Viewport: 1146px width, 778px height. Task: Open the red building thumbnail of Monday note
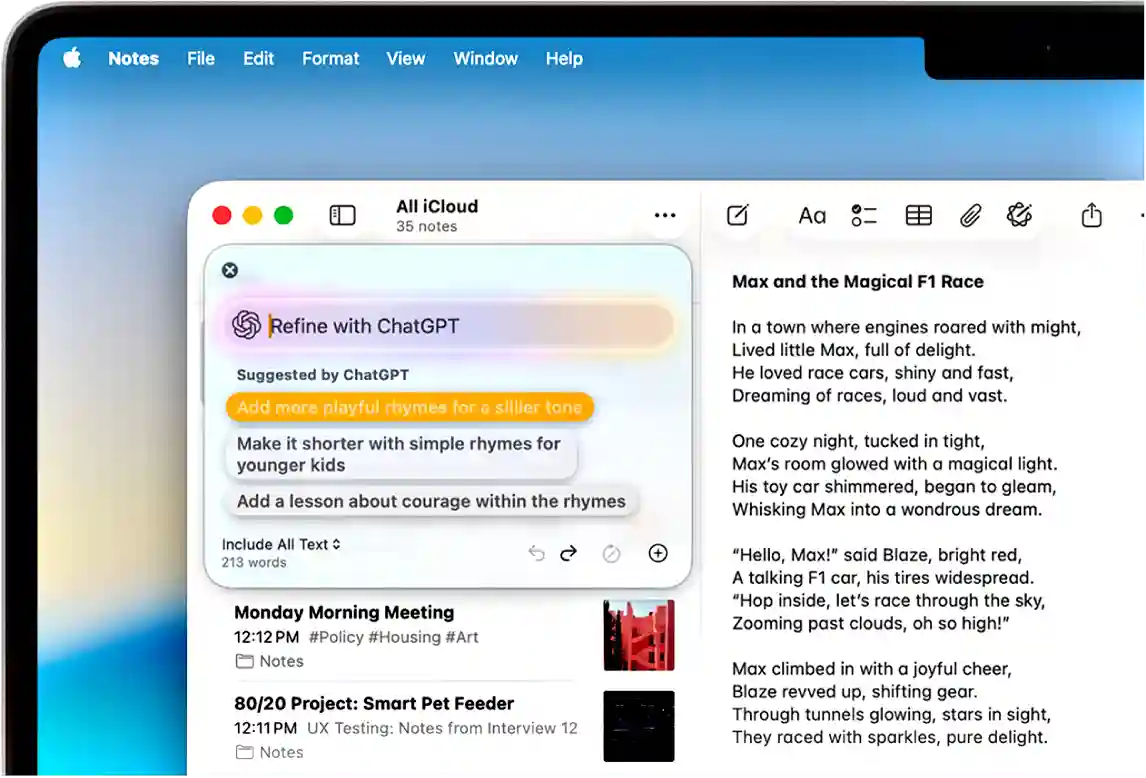(639, 635)
